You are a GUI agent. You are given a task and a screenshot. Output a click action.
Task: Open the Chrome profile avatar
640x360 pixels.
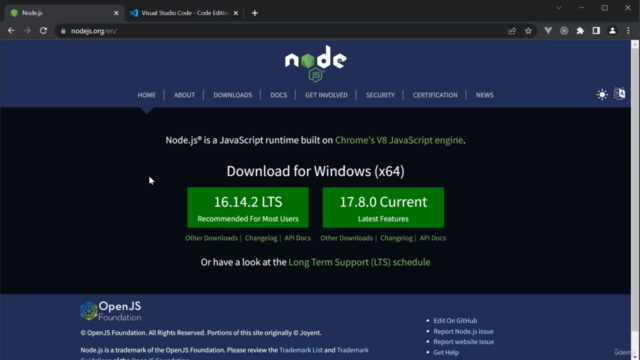(x=612, y=31)
